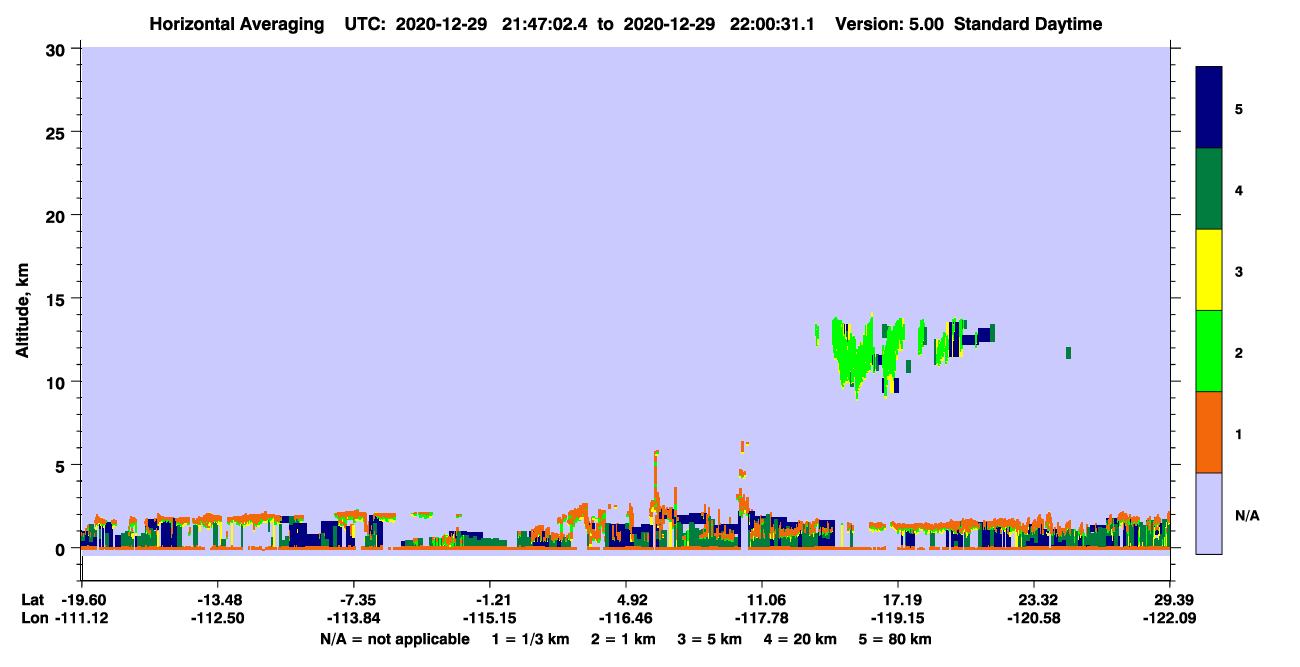
Task: Click the yellow color bar segment for 3
Action: (x=1209, y=270)
